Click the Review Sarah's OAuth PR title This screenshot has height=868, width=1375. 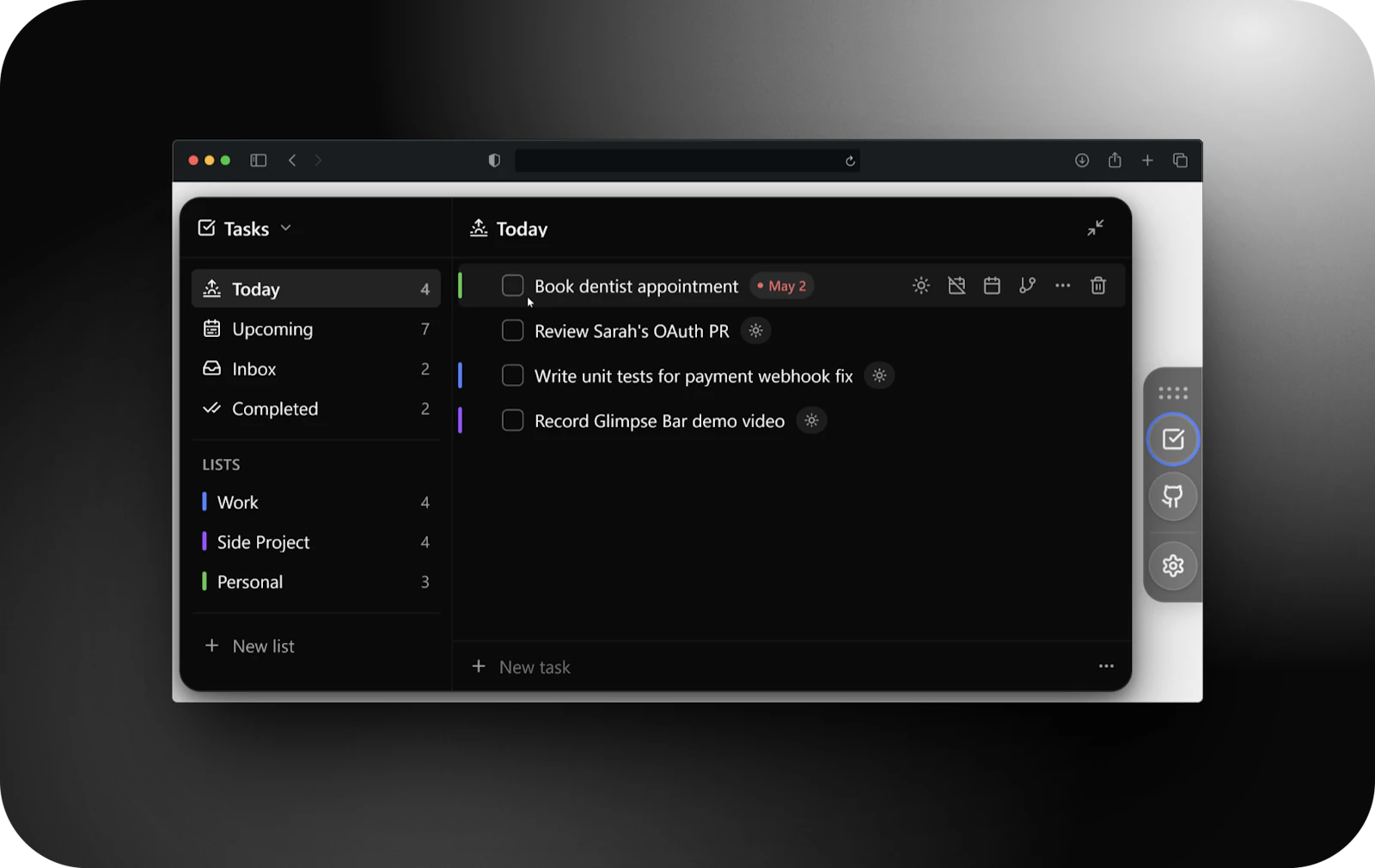(632, 331)
